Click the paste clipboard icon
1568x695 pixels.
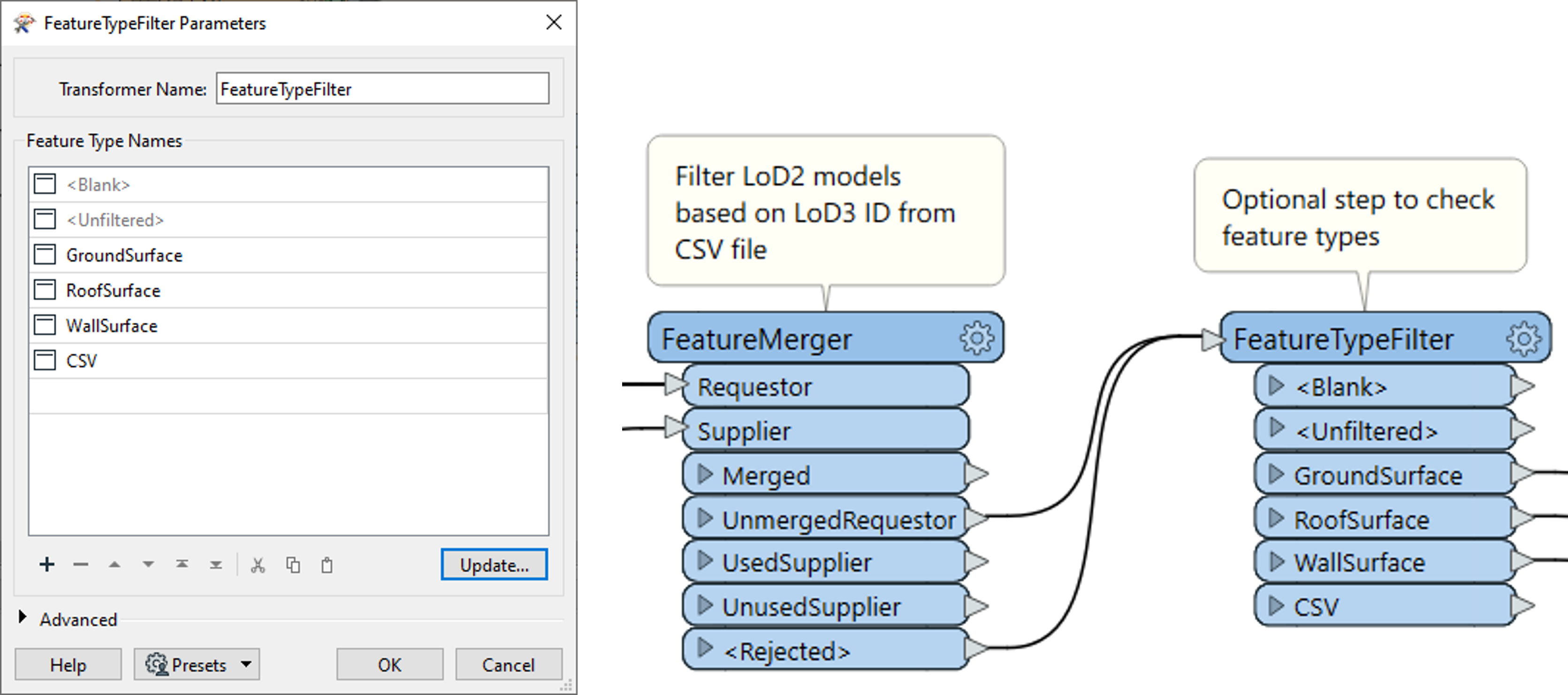327,565
